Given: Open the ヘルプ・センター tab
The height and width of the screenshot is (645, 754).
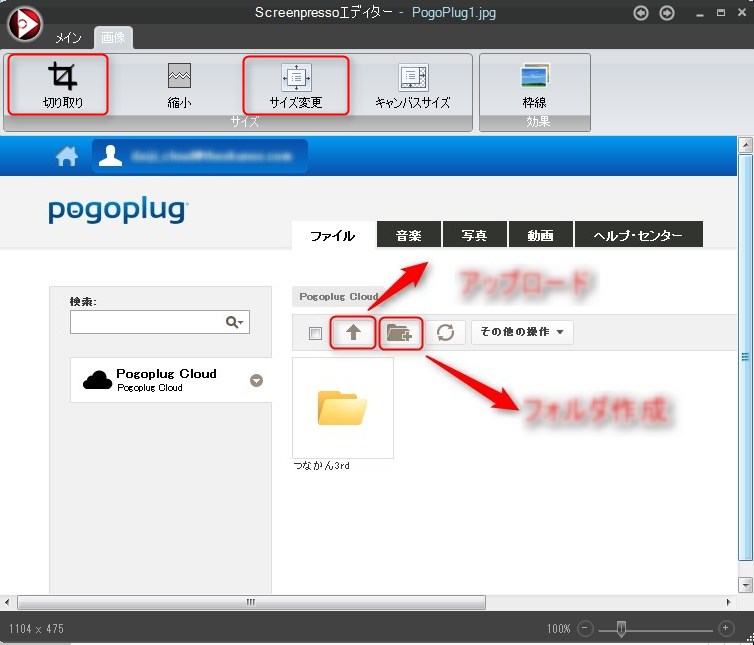Looking at the screenshot, I should point(639,235).
